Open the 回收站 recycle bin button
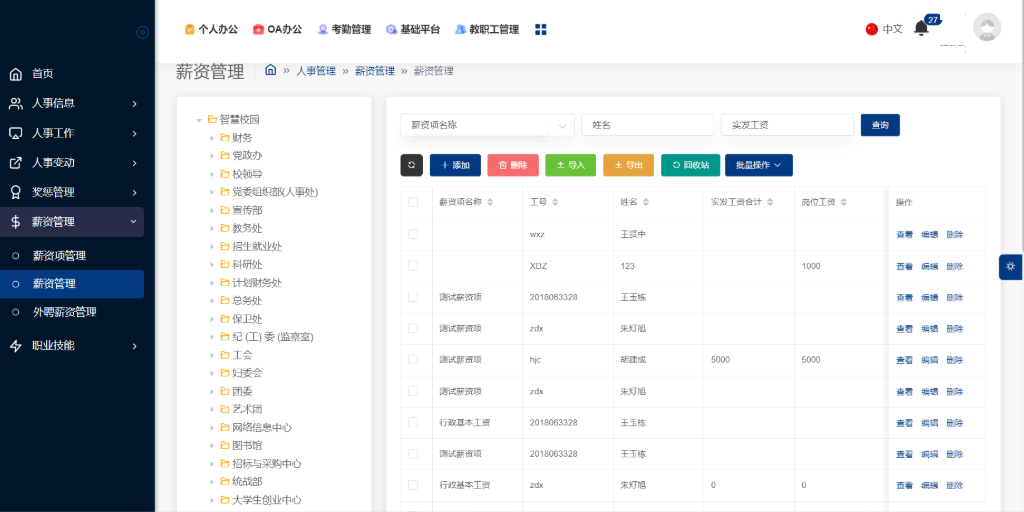1024x512 pixels. (x=690, y=165)
